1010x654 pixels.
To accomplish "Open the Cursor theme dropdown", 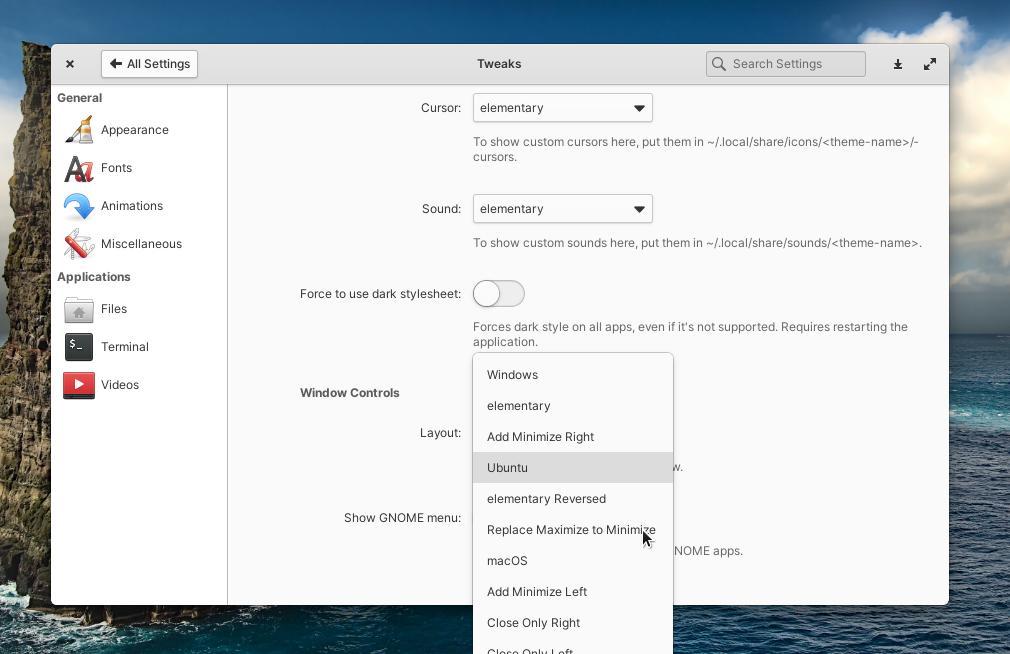I will pos(562,107).
